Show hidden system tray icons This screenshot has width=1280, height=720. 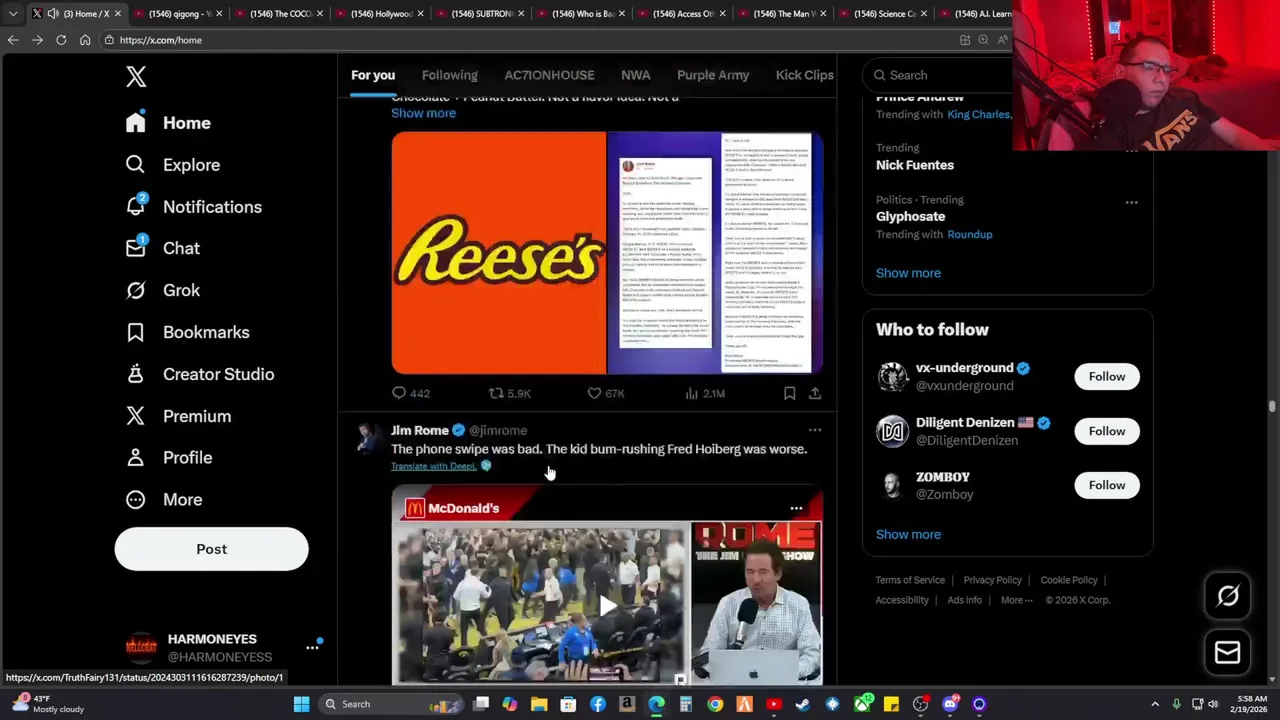1155,704
